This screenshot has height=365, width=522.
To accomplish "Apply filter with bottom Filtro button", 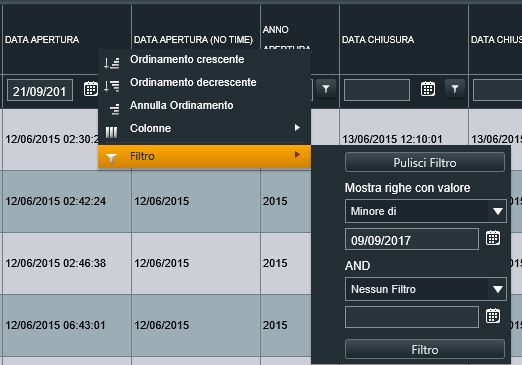I will [425, 349].
